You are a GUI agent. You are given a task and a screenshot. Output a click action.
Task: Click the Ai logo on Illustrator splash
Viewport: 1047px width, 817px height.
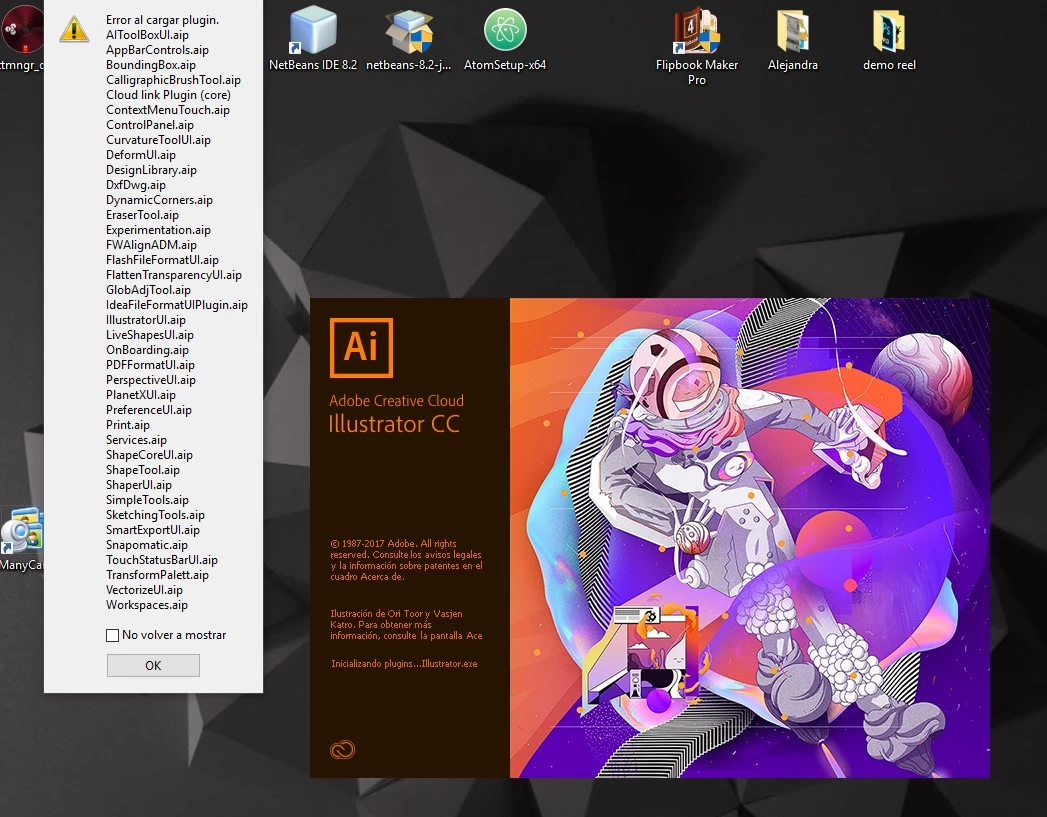(x=361, y=347)
